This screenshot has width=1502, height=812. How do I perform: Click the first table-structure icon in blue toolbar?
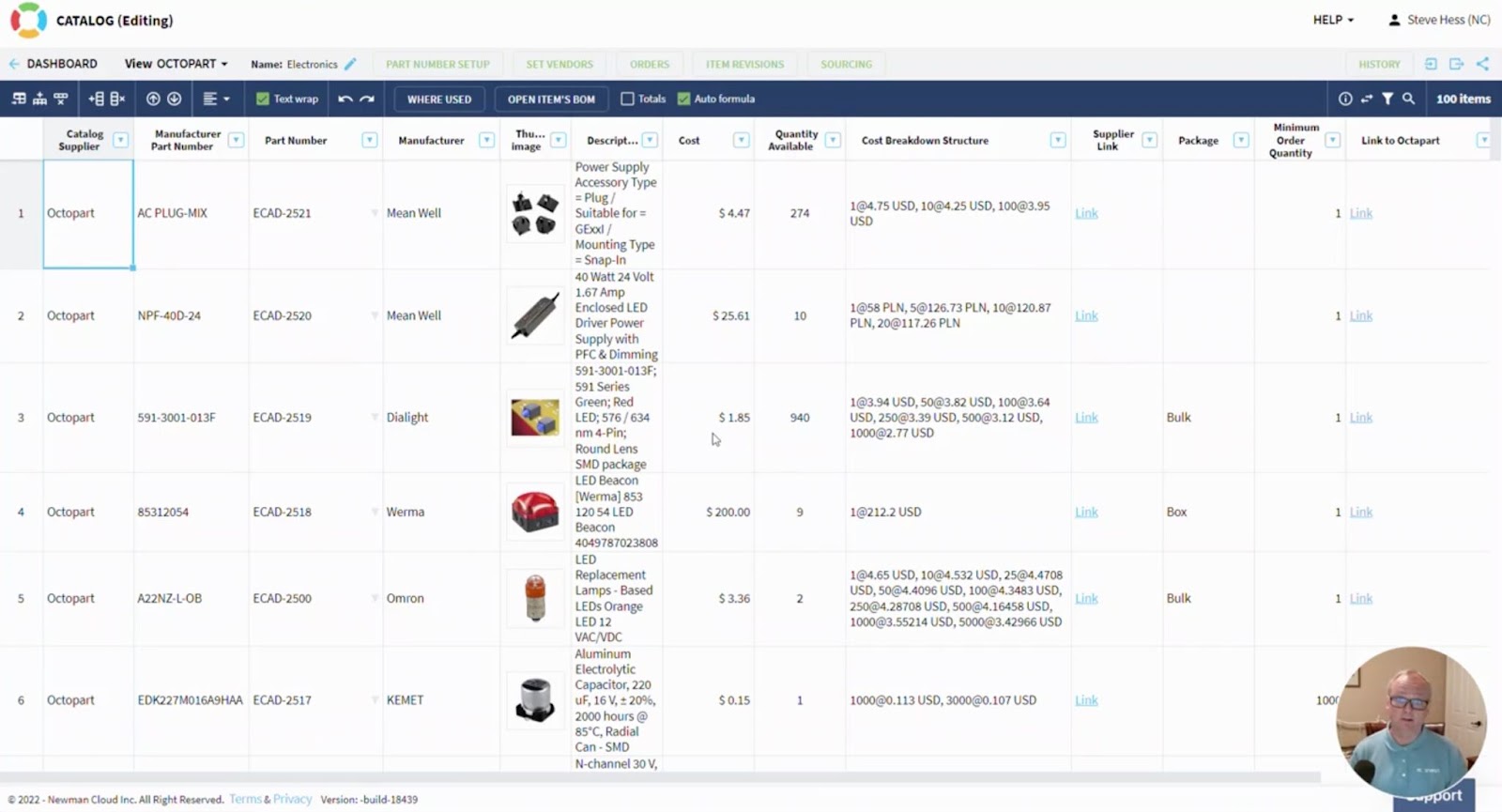[x=19, y=99]
